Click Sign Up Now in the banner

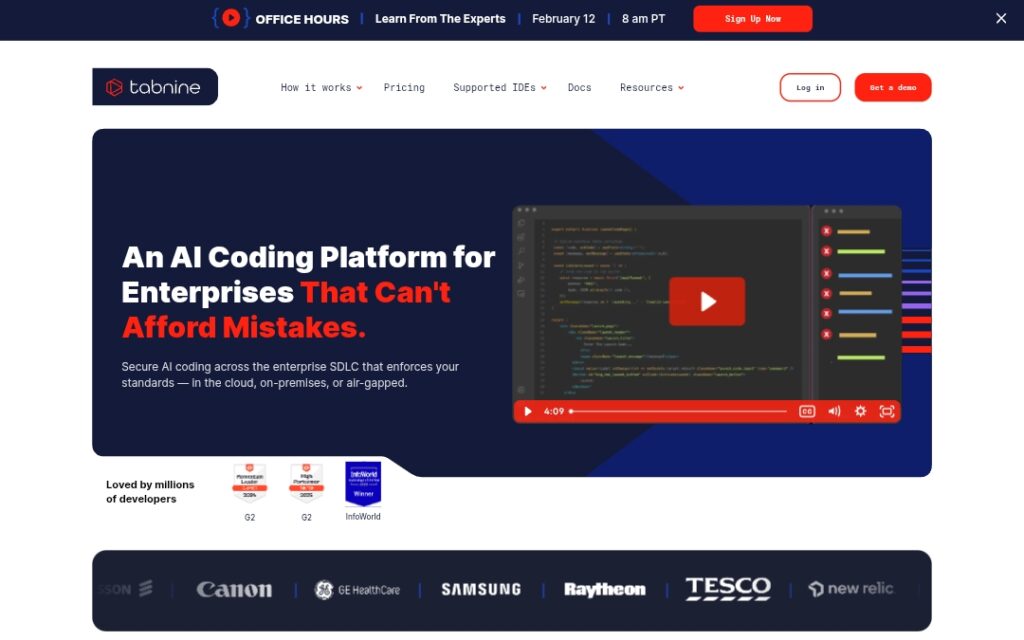tap(752, 19)
